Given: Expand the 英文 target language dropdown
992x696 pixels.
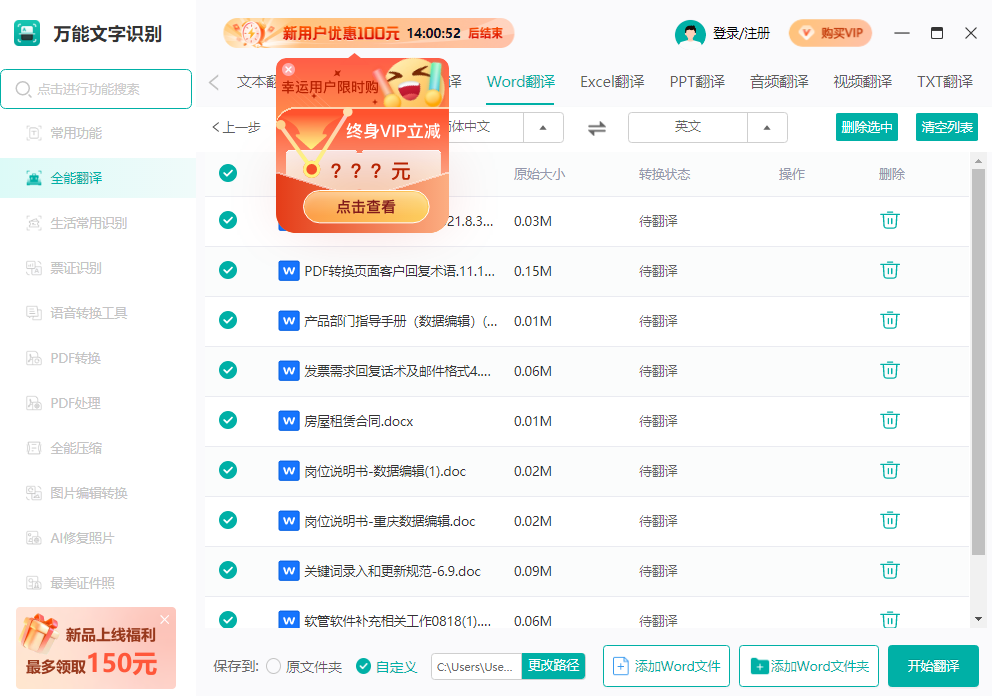Looking at the screenshot, I should (767, 128).
